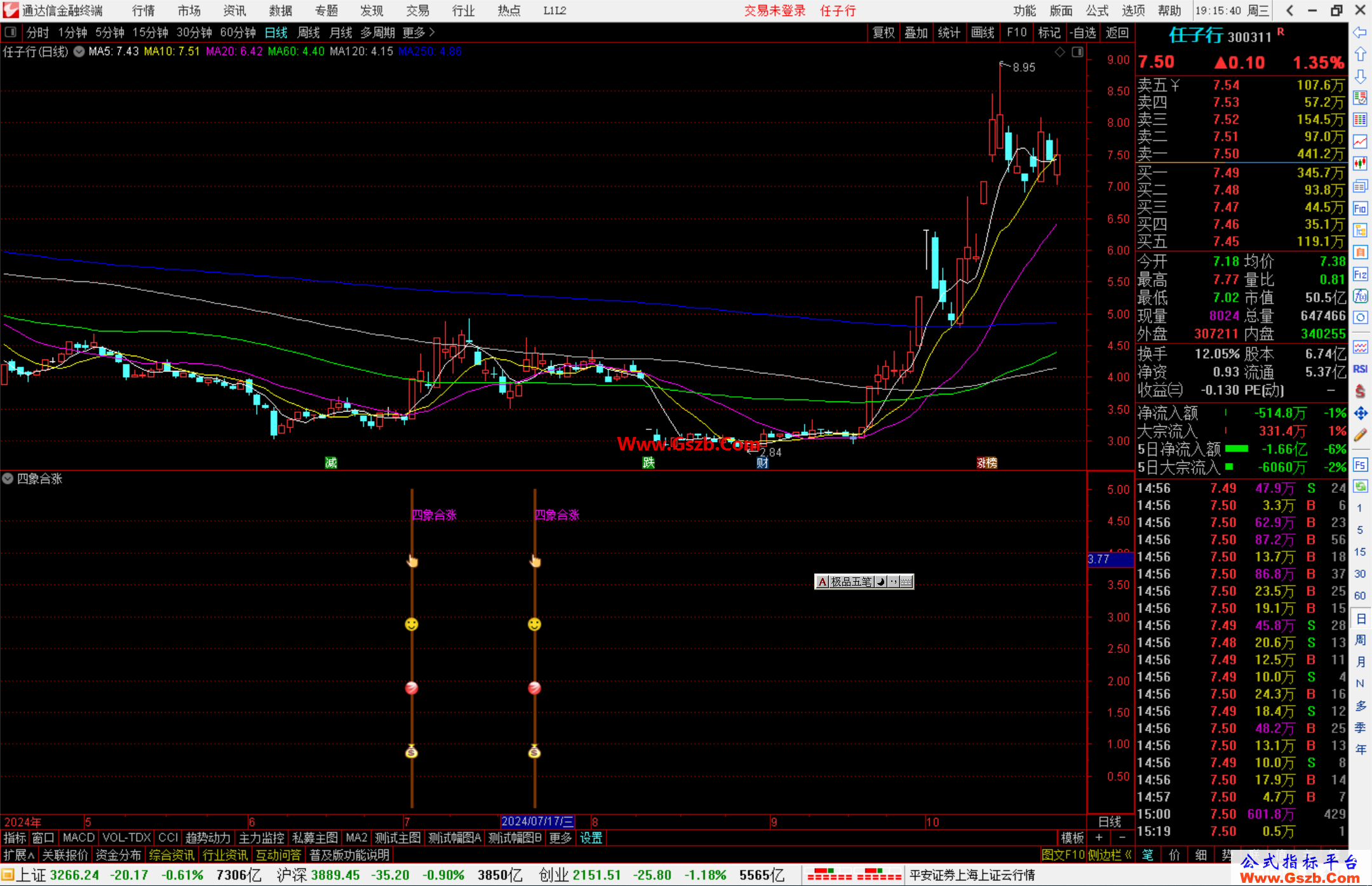This screenshot has height=886, width=1372.
Task: Click the FS icon in right sidebar
Action: coord(1360,464)
